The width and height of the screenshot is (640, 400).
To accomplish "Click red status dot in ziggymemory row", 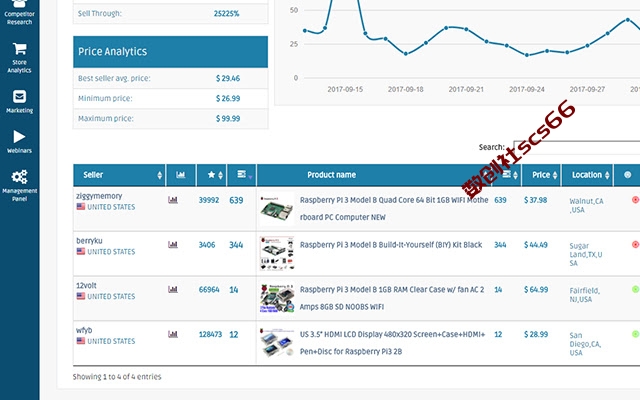I will click(x=635, y=200).
